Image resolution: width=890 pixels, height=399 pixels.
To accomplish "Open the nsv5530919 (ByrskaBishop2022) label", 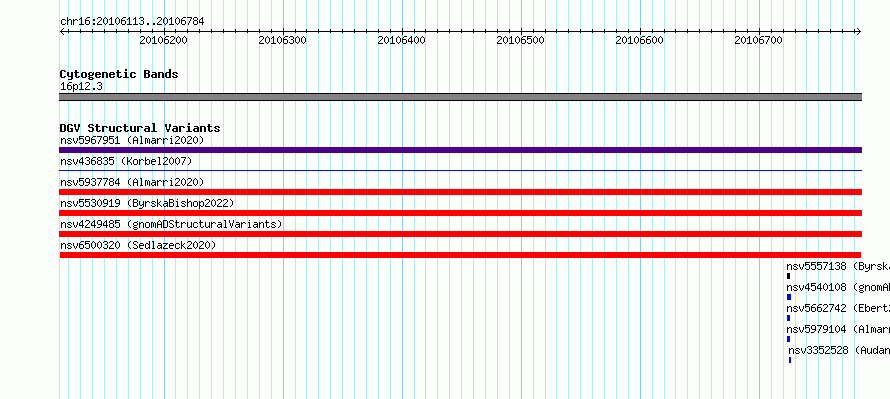I will click(147, 203).
